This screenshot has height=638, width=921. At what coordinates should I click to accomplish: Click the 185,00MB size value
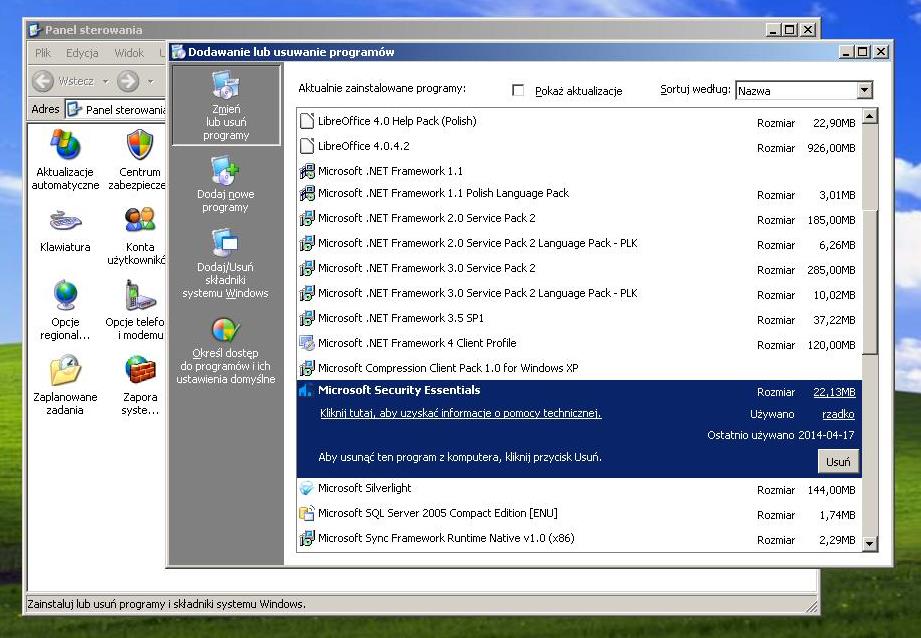pyautogui.click(x=831, y=220)
